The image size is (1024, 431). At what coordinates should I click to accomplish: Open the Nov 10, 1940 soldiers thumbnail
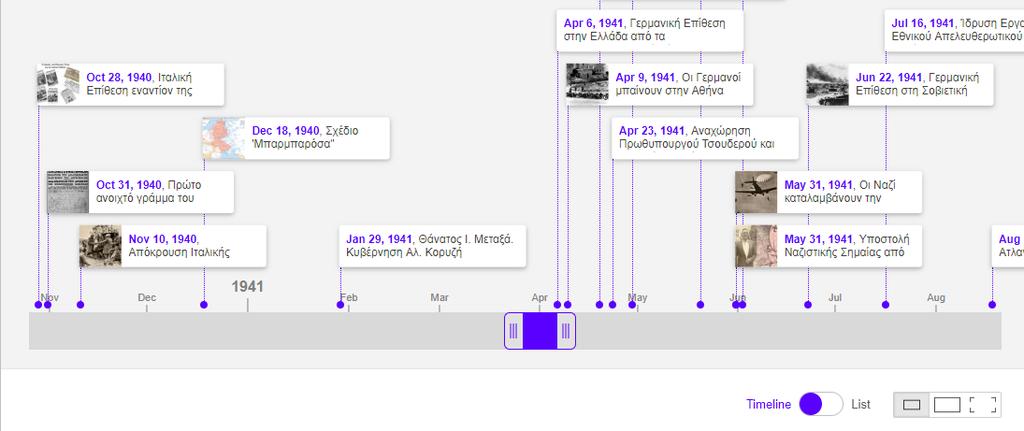pos(100,246)
